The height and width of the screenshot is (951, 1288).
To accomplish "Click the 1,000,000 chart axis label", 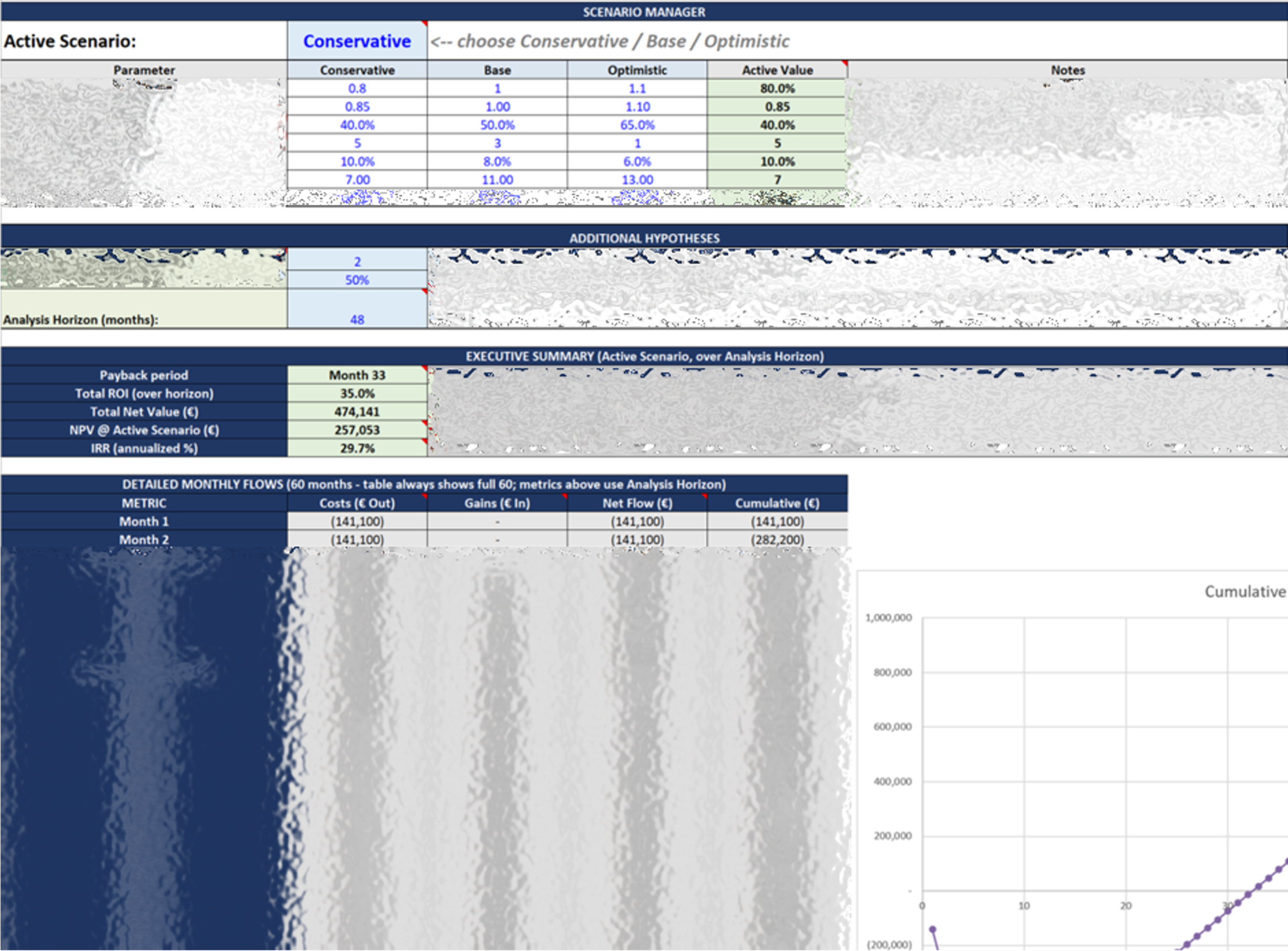I will [889, 617].
